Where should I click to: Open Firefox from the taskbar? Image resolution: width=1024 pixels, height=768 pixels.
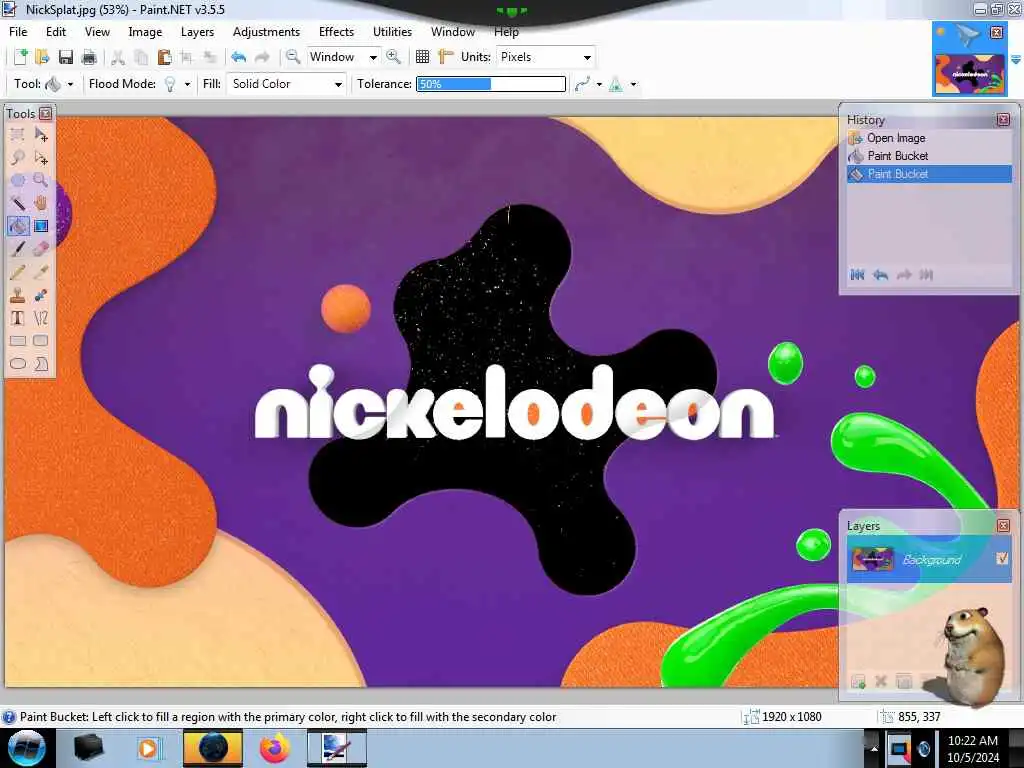(275, 748)
